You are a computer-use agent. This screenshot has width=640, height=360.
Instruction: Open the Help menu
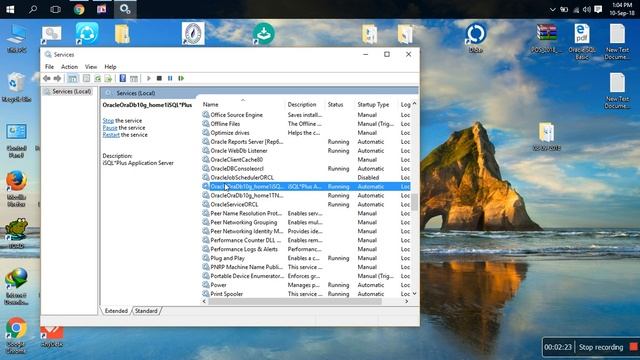(110, 67)
